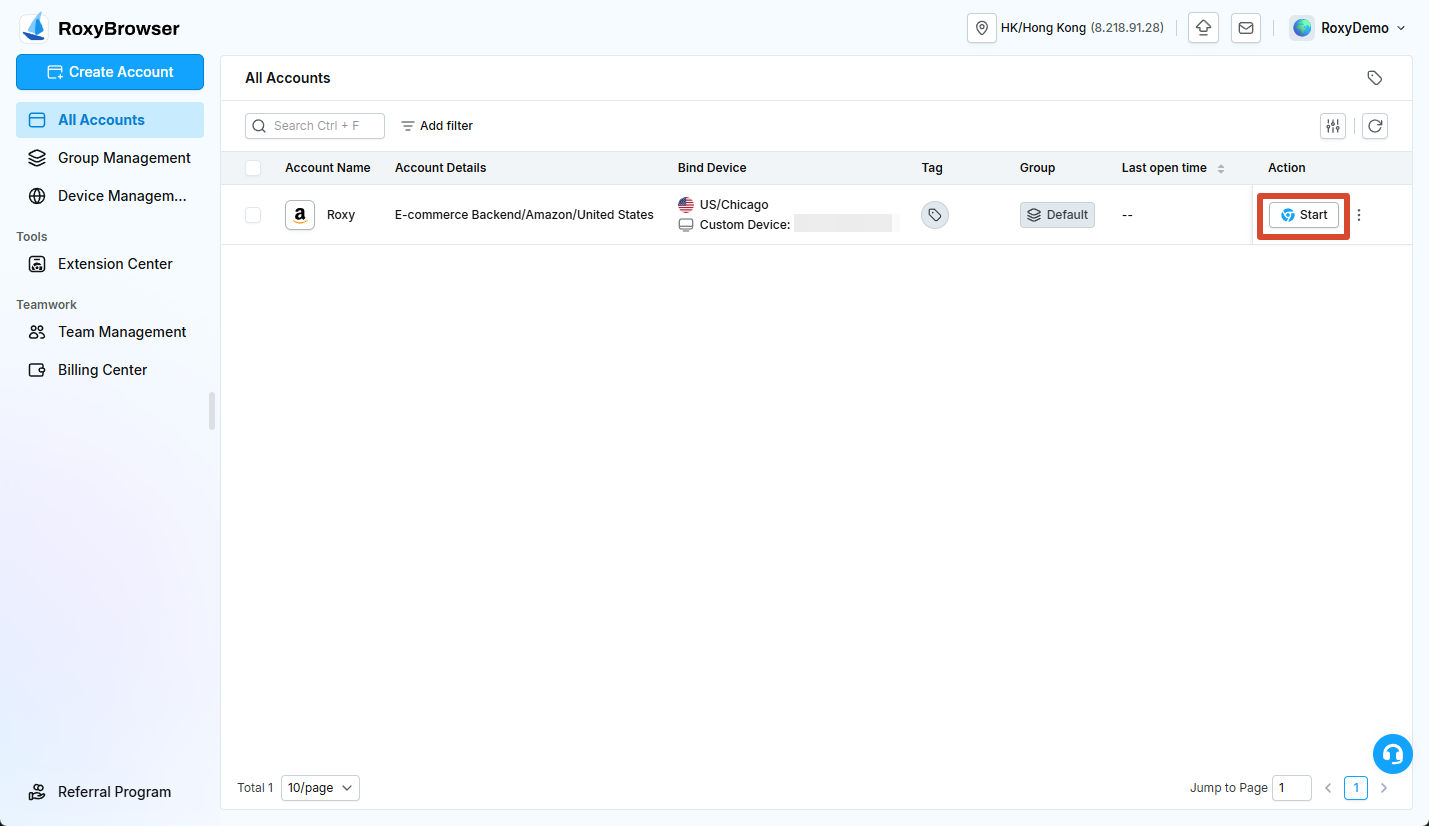
Task: Open the Extension Center
Action: (x=110, y=264)
